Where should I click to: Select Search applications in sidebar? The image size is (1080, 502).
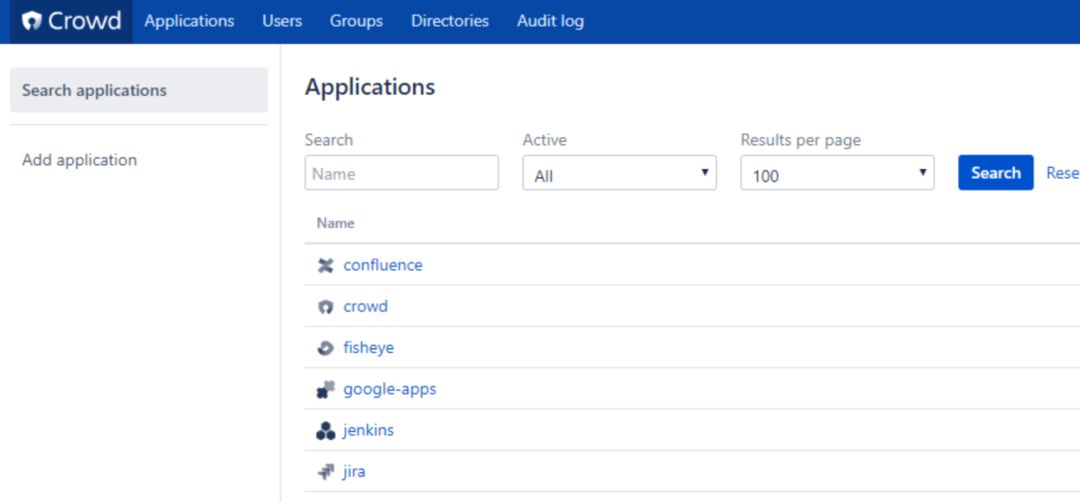139,90
